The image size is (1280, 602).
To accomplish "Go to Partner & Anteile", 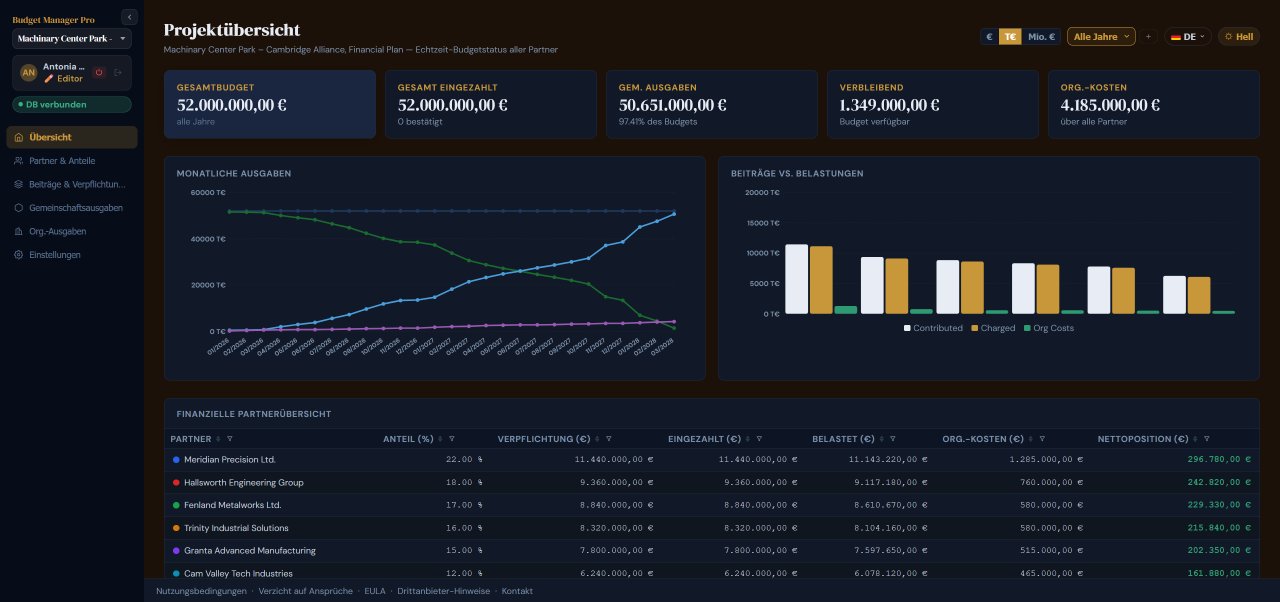I will point(72,160).
